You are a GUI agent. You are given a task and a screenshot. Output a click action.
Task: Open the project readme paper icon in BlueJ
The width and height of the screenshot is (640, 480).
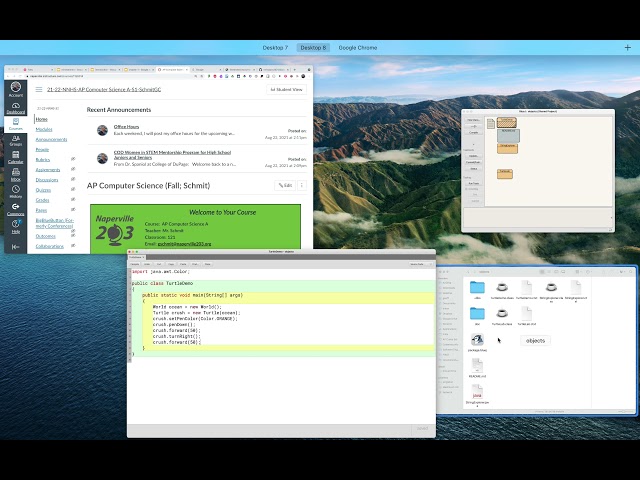491,123
